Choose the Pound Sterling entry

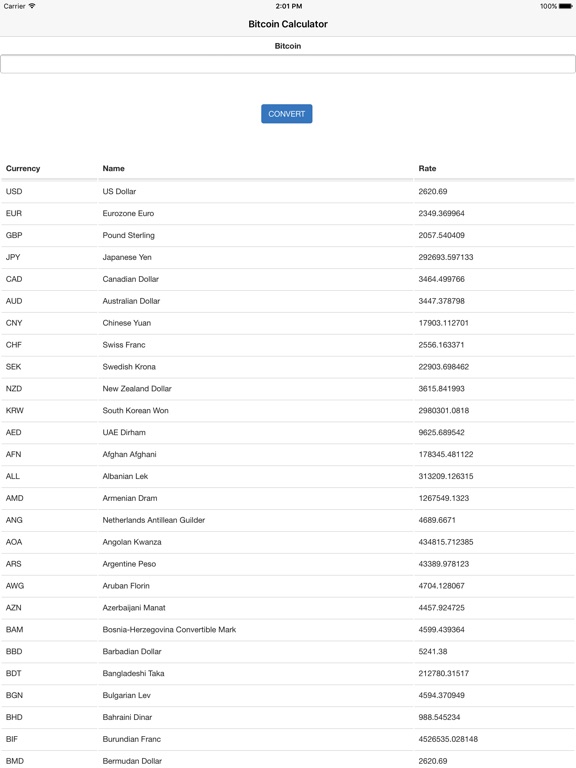[288, 235]
